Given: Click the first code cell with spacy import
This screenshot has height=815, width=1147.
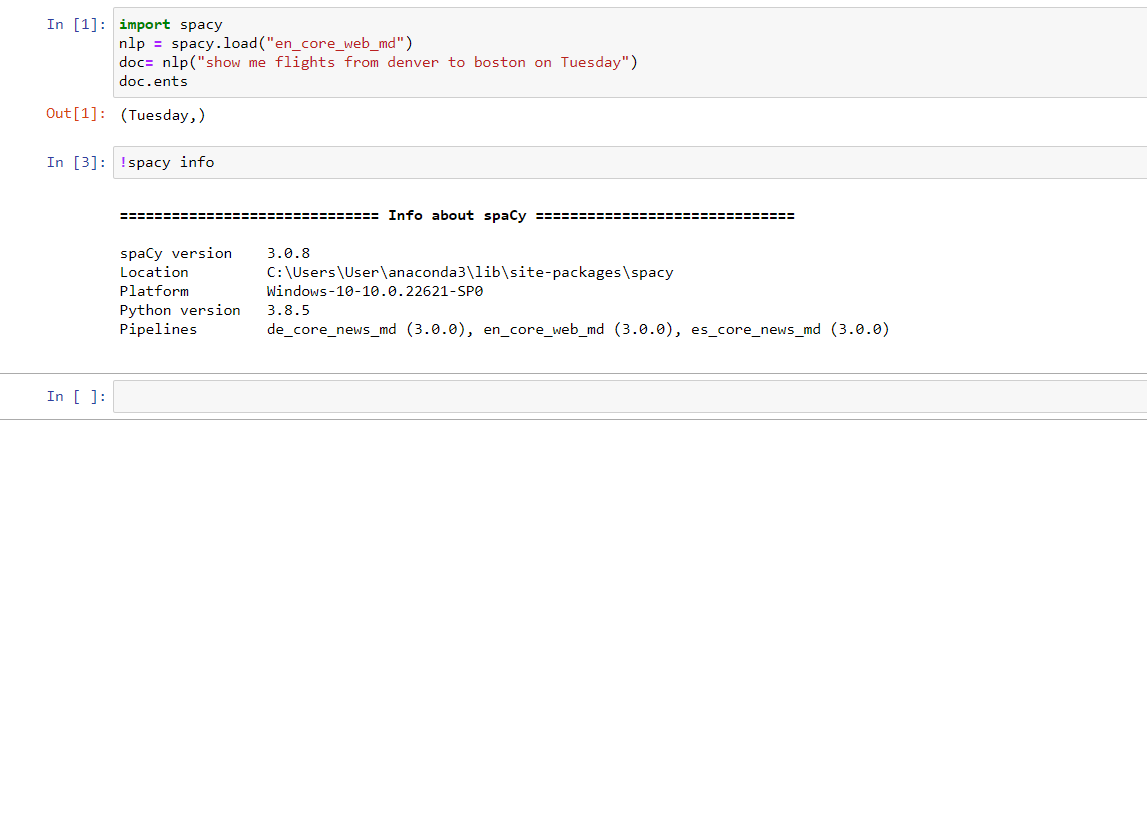Looking at the screenshot, I should 630,53.
